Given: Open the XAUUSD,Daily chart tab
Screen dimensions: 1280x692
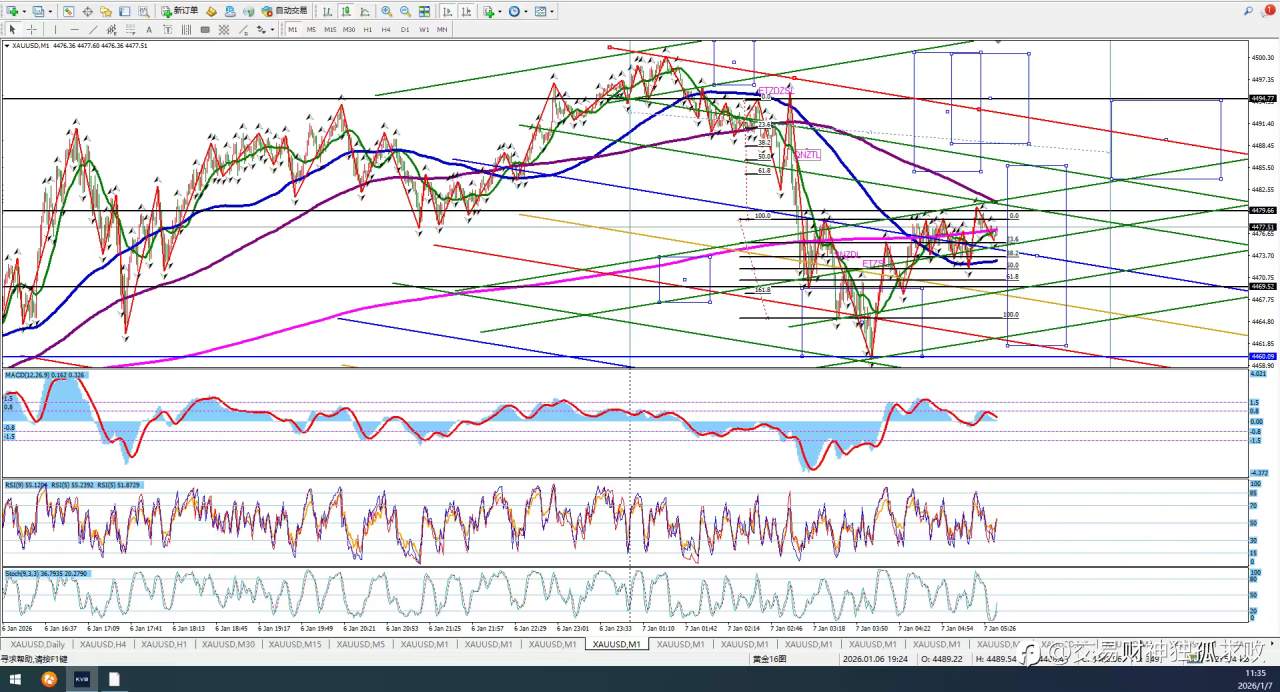Looking at the screenshot, I should click(x=38, y=644).
